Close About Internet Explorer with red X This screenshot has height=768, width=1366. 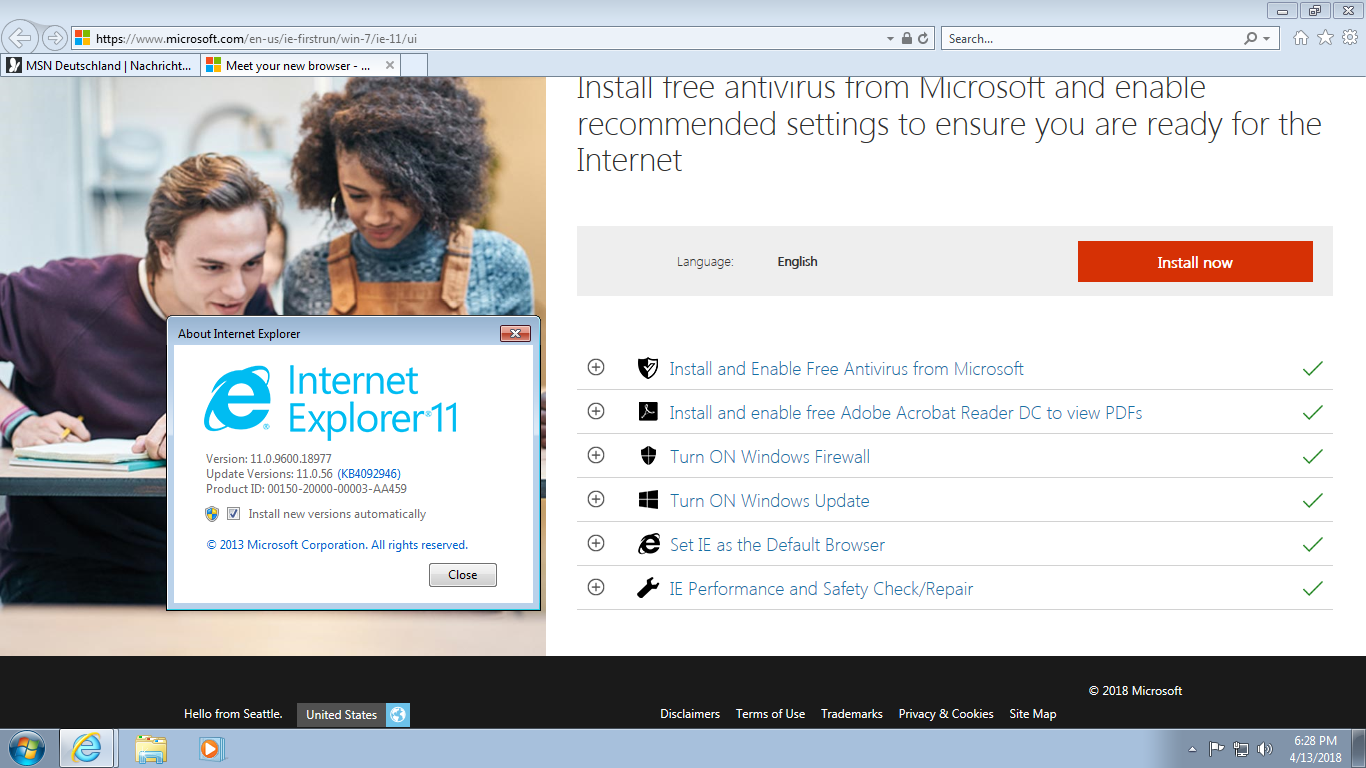coord(514,333)
